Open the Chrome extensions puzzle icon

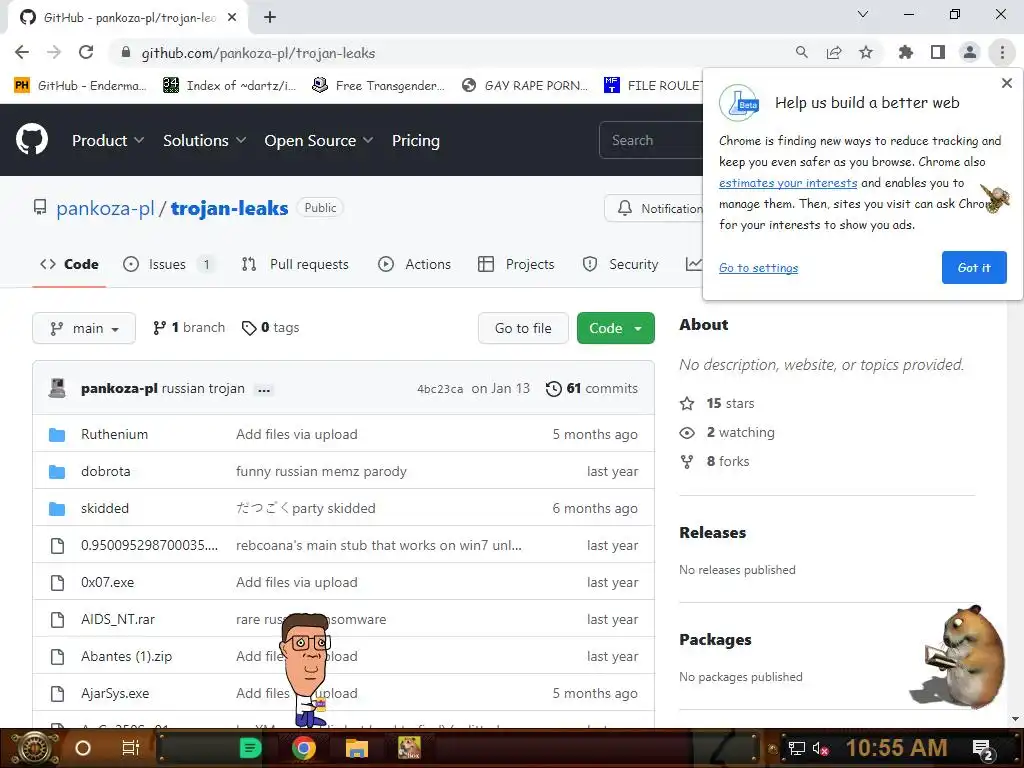click(905, 52)
